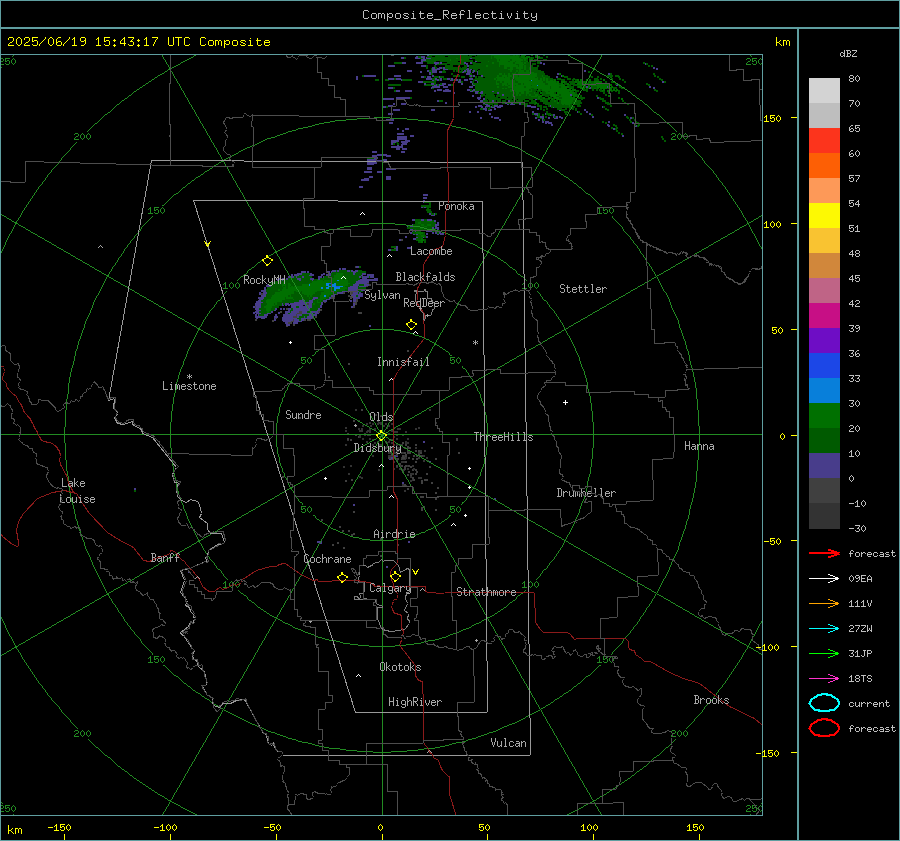Click the yellow diamond marker below Cochrane
900x841 pixels.
click(343, 578)
